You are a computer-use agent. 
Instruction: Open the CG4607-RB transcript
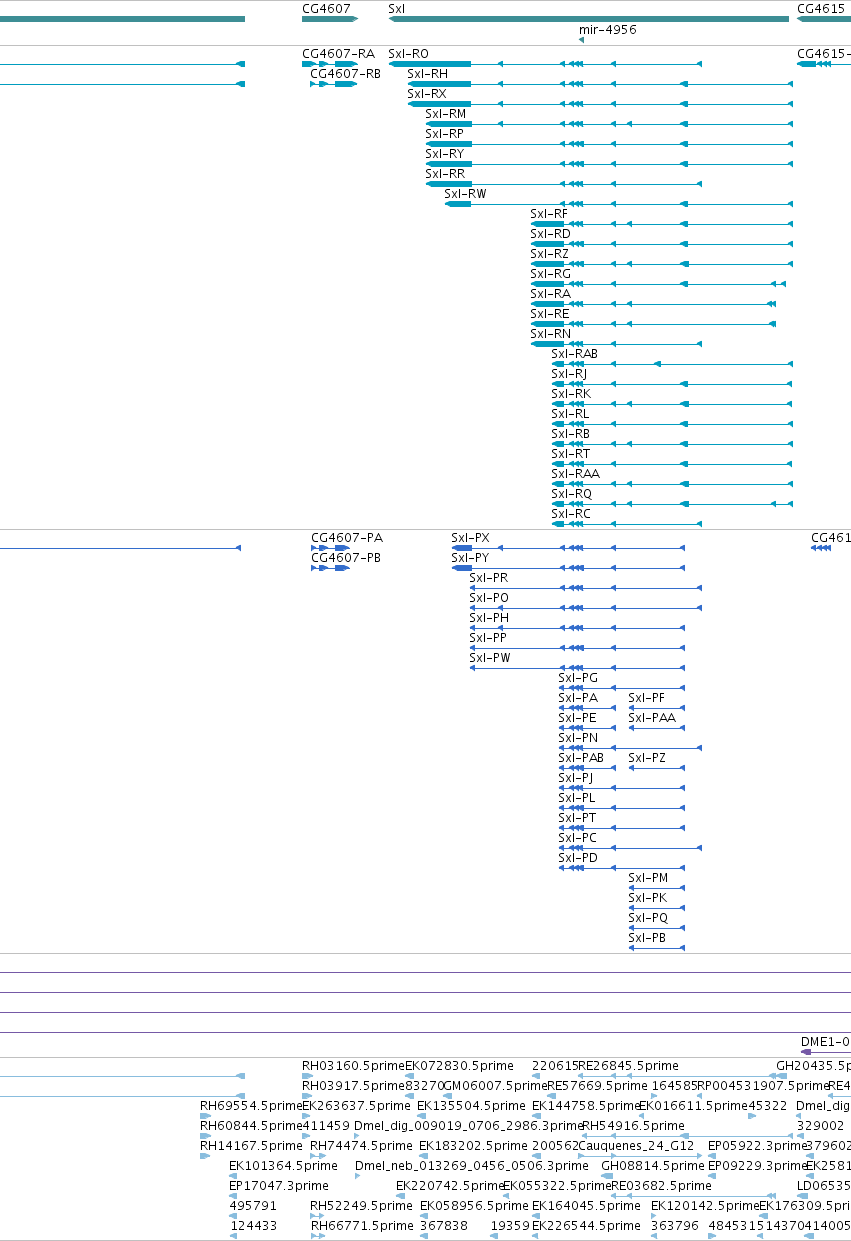click(x=345, y=73)
